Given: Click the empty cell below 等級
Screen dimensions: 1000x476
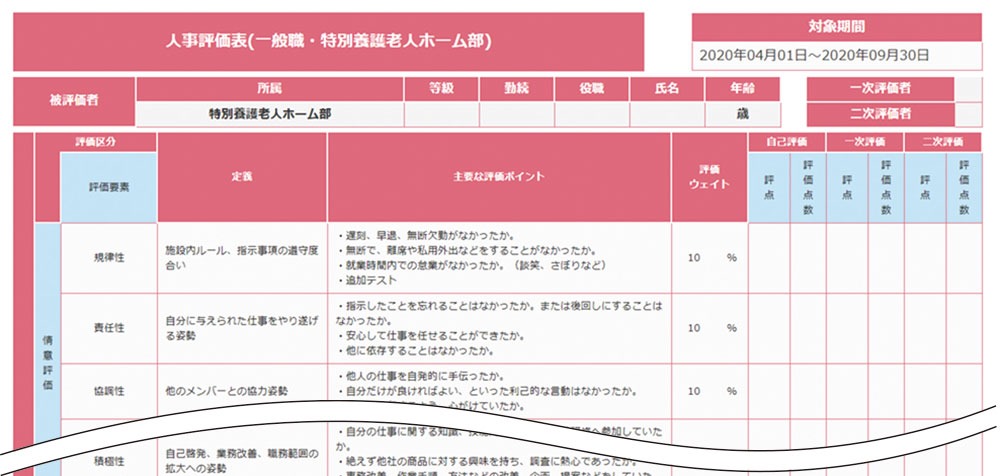Looking at the screenshot, I should [441, 114].
